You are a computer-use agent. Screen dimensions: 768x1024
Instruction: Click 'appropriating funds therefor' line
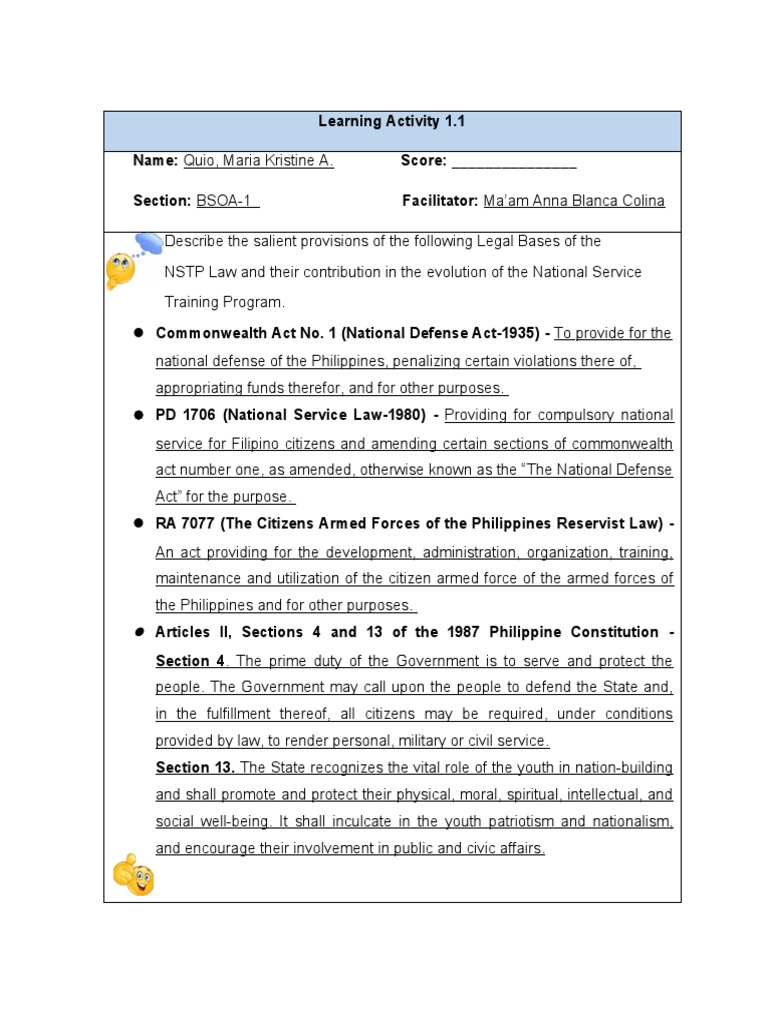[331, 388]
